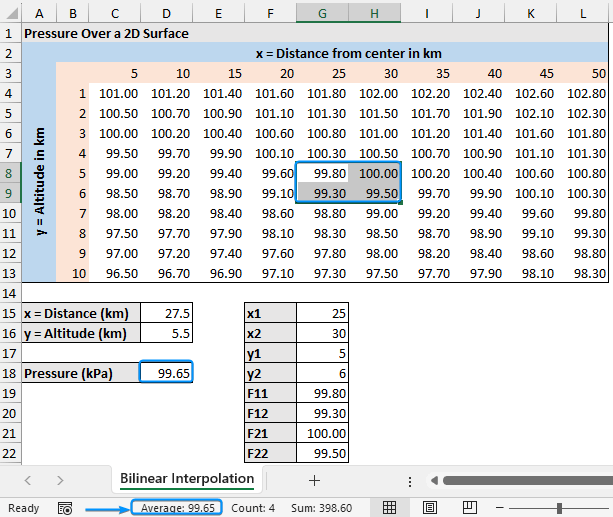Select the y2 value cell 6
Image resolution: width=613 pixels, height=517 pixels.
coord(322,373)
